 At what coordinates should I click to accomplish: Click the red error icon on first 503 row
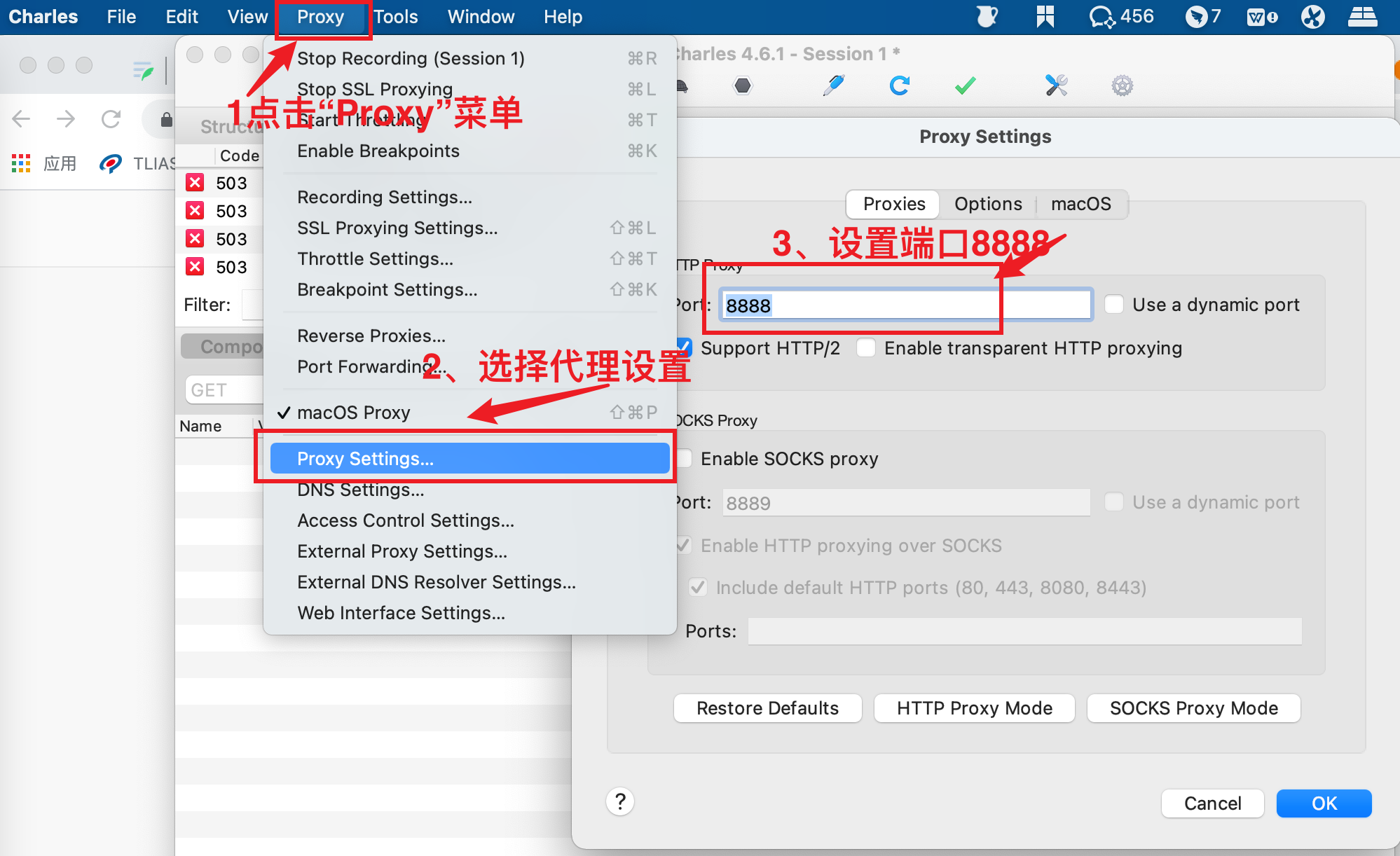195,183
